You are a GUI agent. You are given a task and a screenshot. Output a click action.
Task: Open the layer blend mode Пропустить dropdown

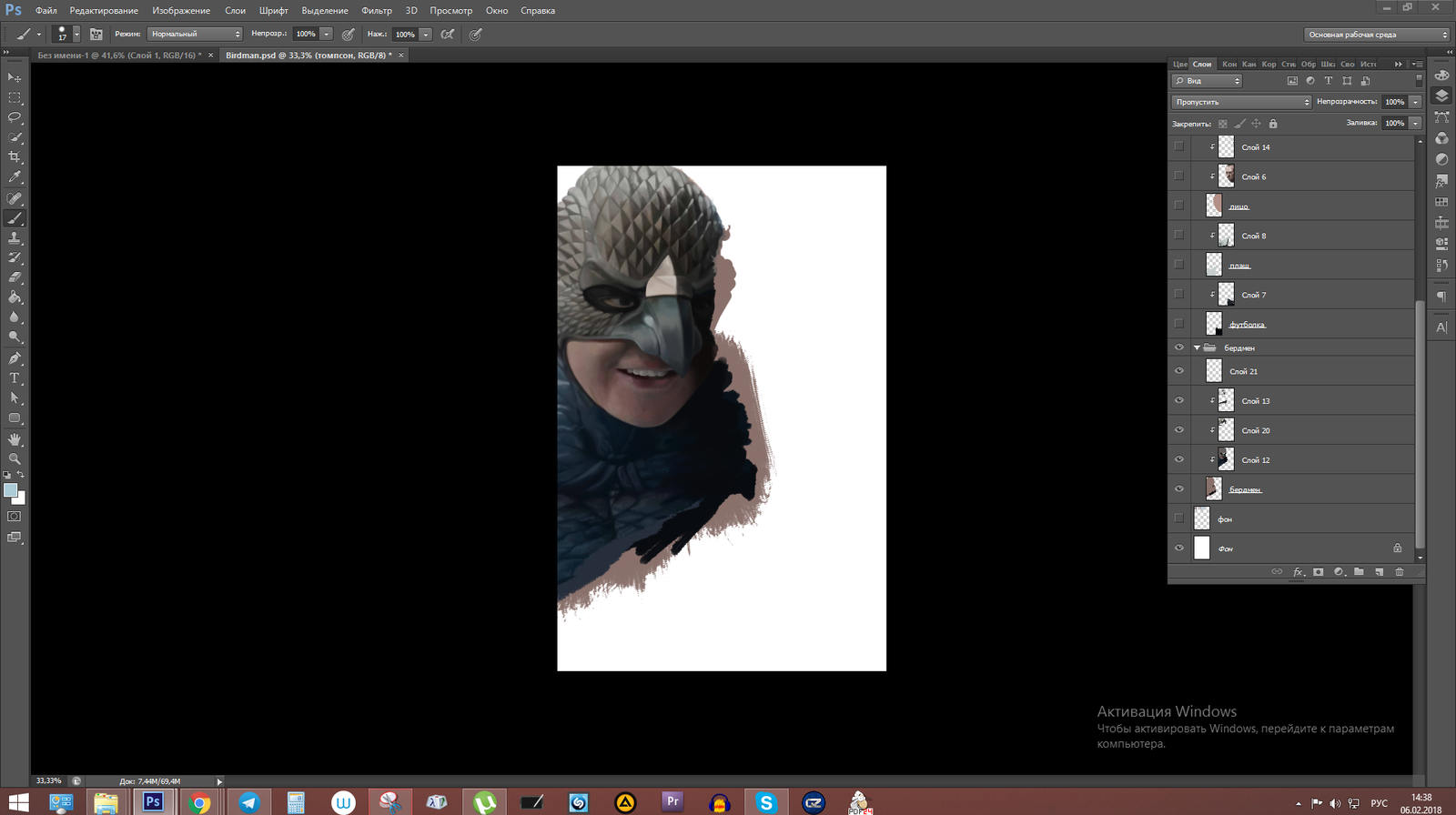[x=1241, y=102]
